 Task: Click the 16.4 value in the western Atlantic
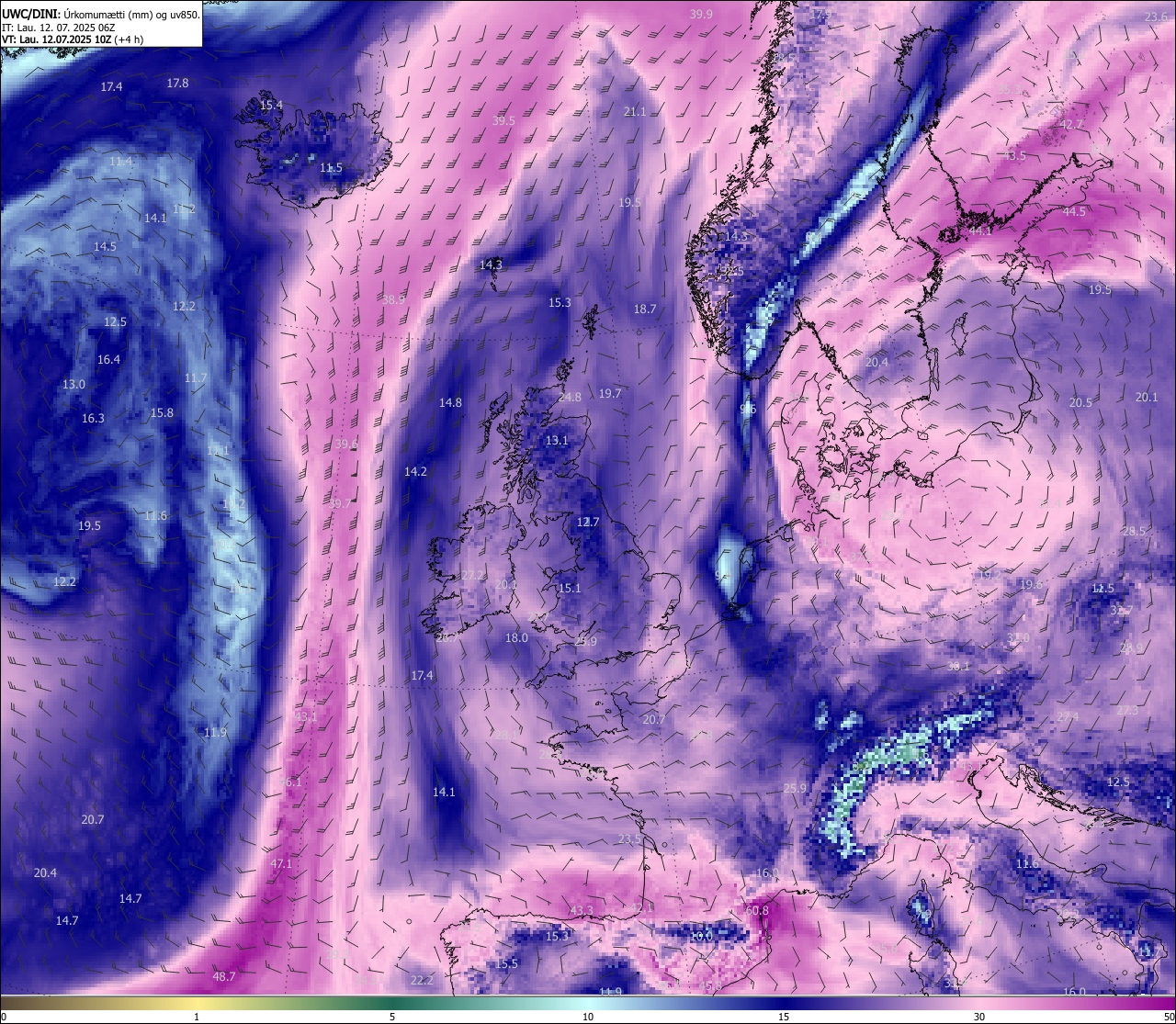click(x=108, y=359)
